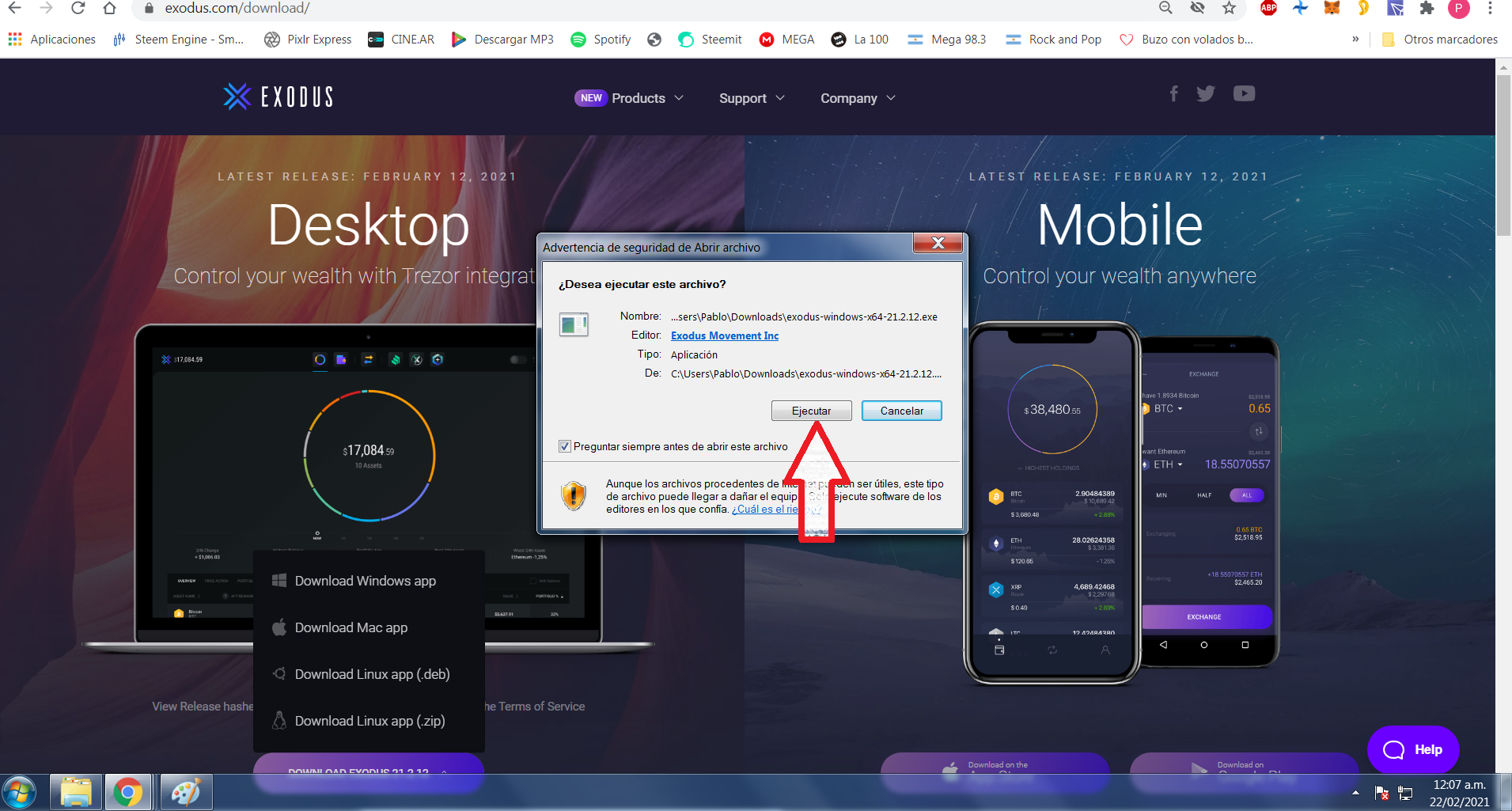This screenshot has height=811, width=1512.
Task: Open the Action Center flag icon
Action: (x=1382, y=793)
